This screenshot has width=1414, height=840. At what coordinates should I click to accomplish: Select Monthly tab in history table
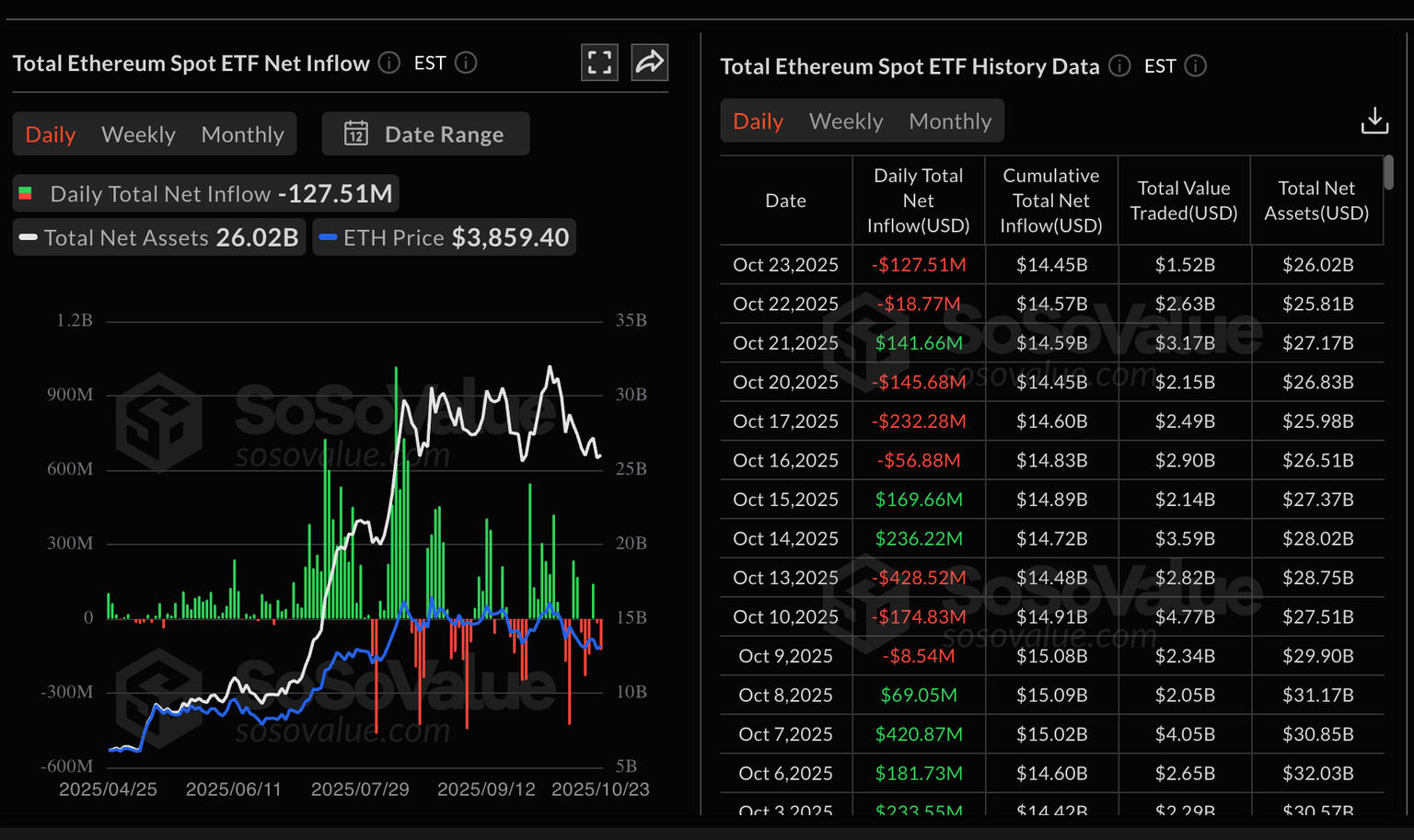pos(949,121)
